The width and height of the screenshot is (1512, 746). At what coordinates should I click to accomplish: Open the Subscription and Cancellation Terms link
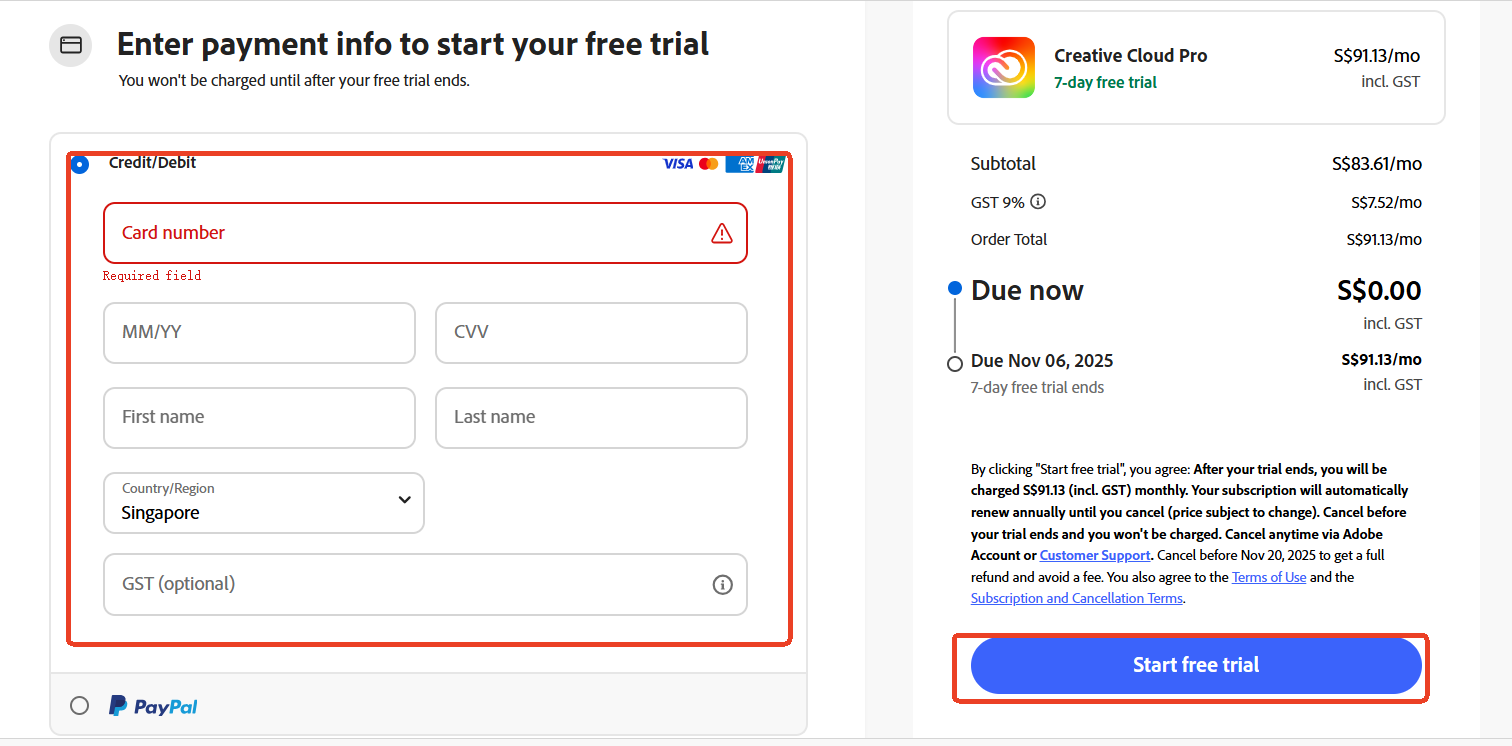(x=1076, y=597)
